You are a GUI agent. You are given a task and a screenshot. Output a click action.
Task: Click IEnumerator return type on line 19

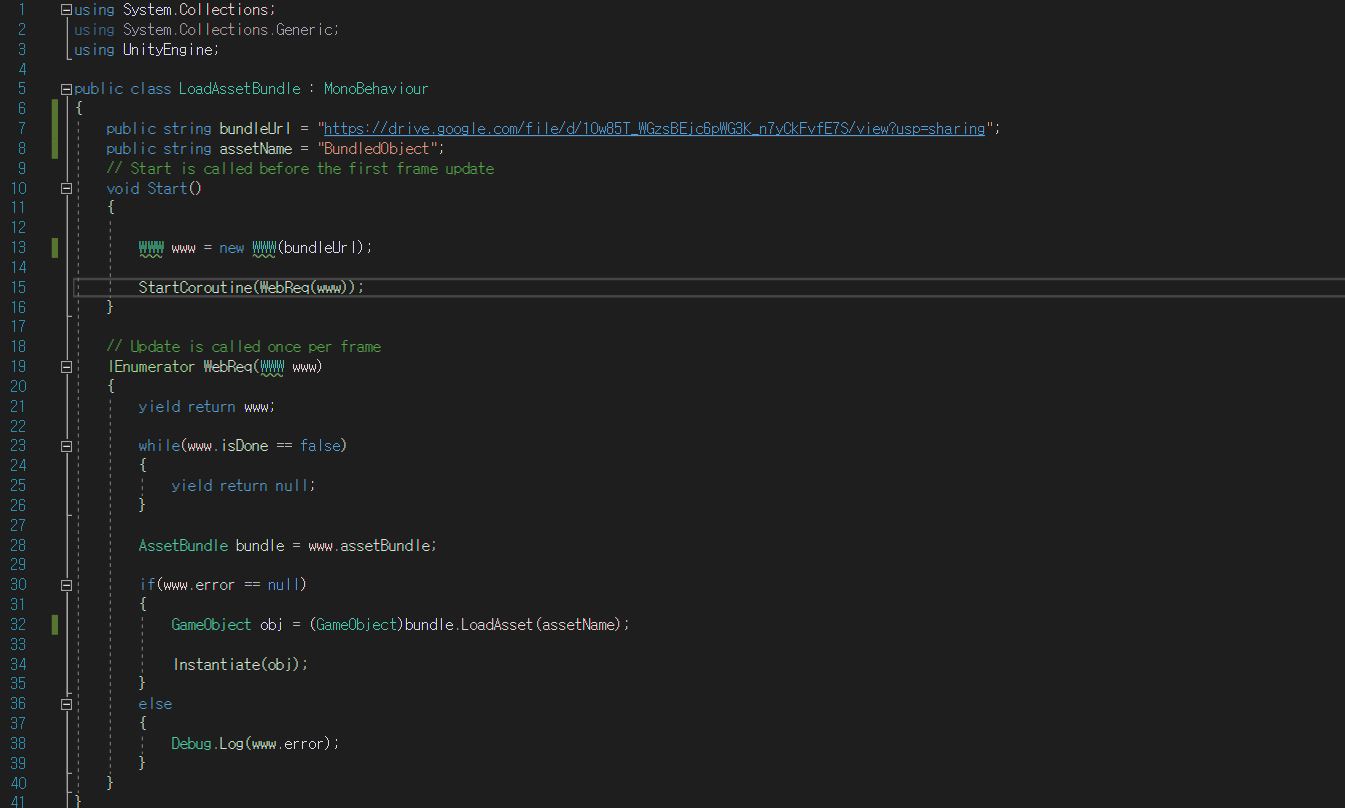click(x=151, y=366)
